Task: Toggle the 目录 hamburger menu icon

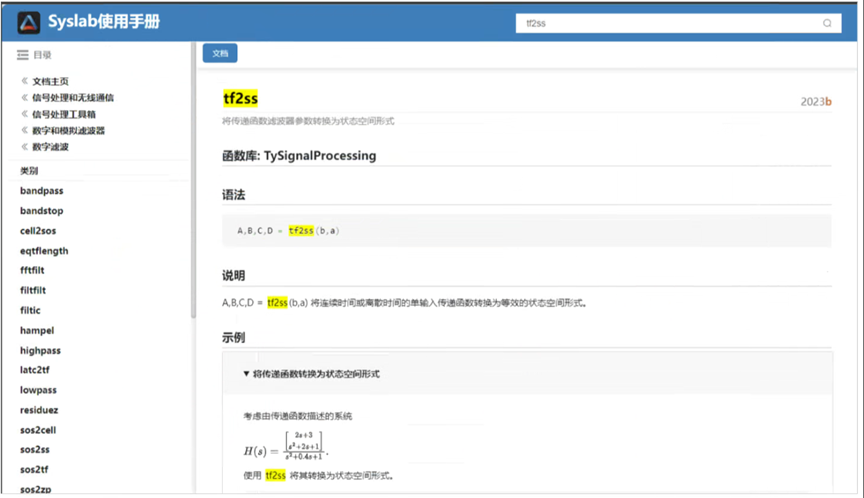Action: pyautogui.click(x=23, y=55)
